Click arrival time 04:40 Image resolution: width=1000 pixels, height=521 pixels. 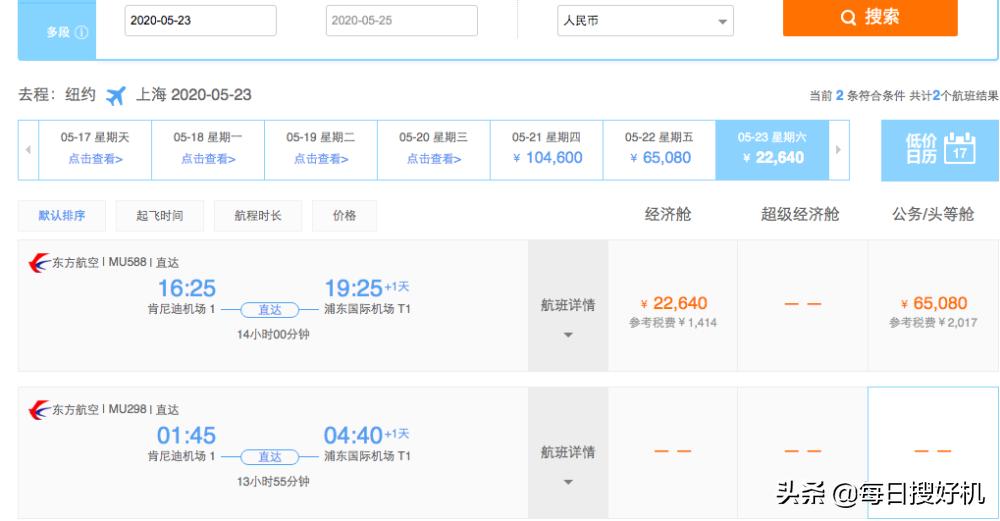point(353,436)
